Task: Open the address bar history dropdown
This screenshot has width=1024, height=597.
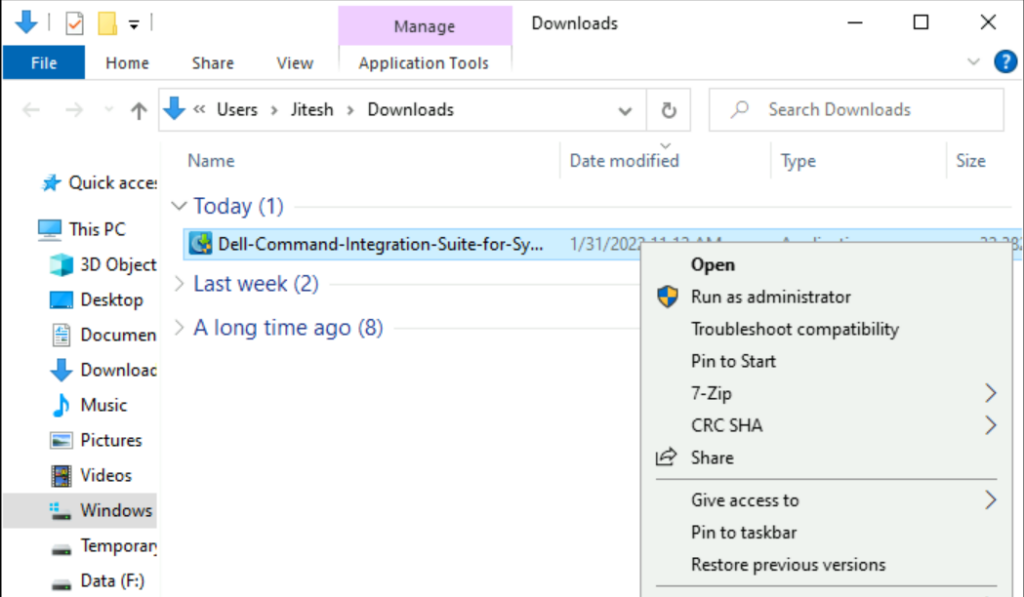Action: (625, 110)
